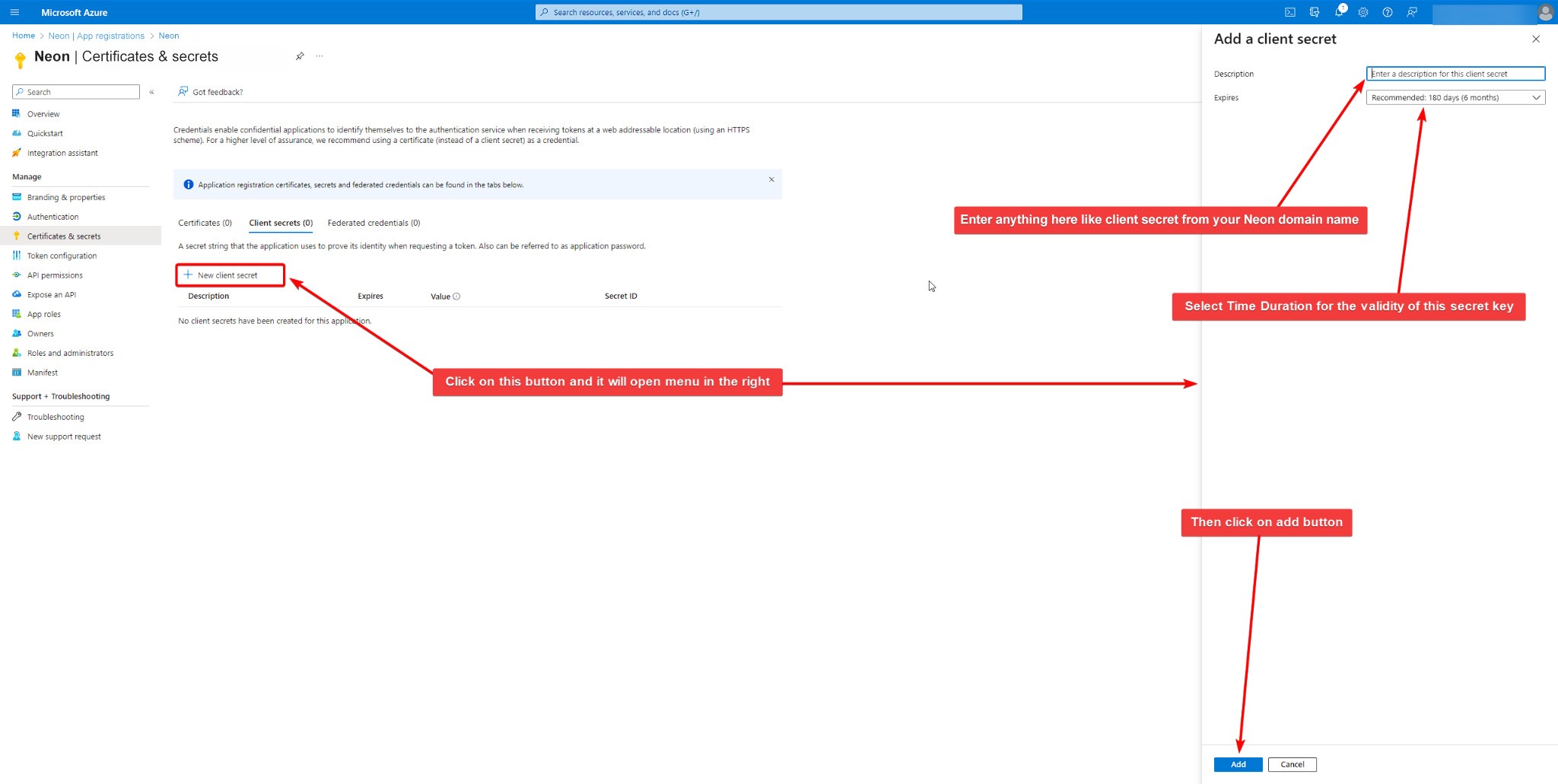1558x784 pixels.
Task: Click the global search resources box
Action: pos(778,12)
